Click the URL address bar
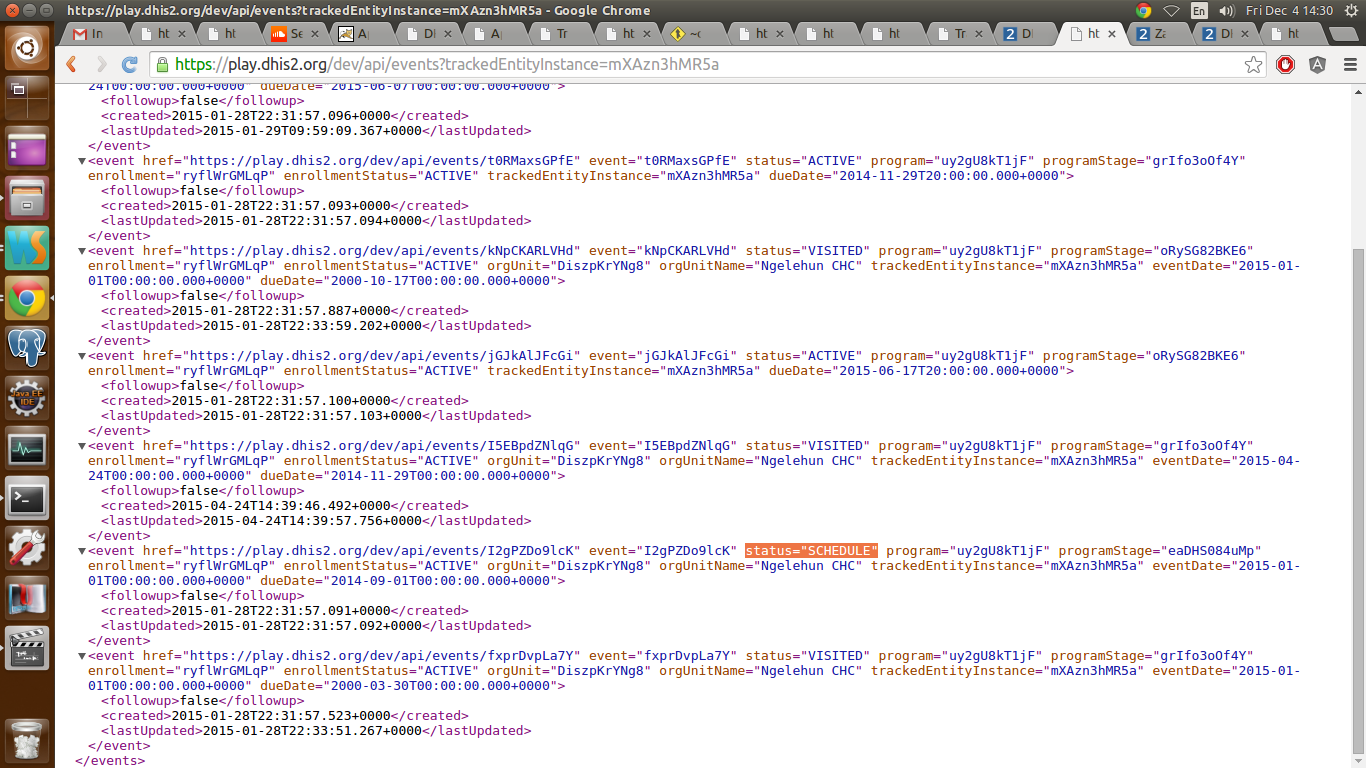 700,65
